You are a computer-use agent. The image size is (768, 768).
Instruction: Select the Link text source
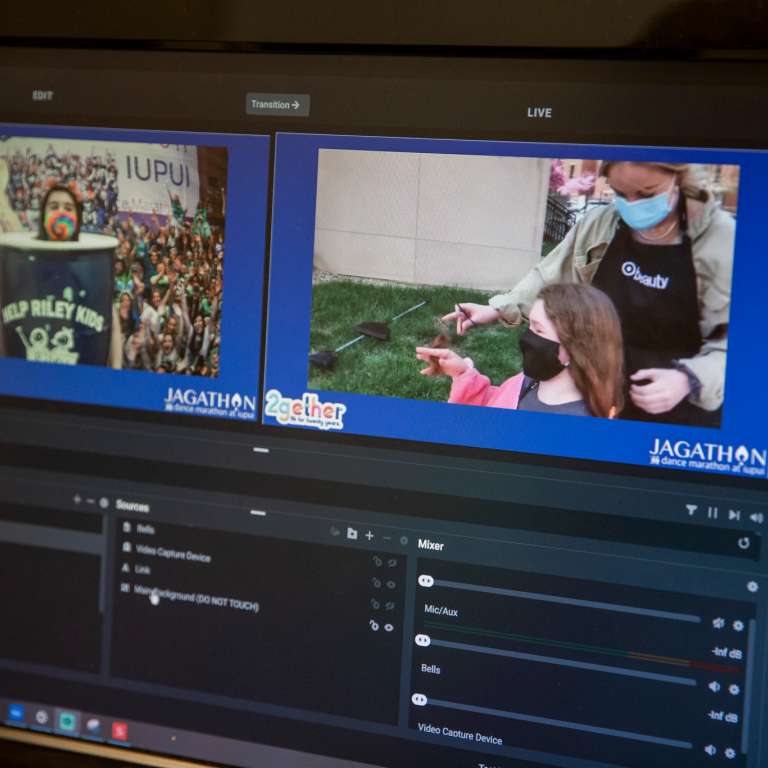142,569
